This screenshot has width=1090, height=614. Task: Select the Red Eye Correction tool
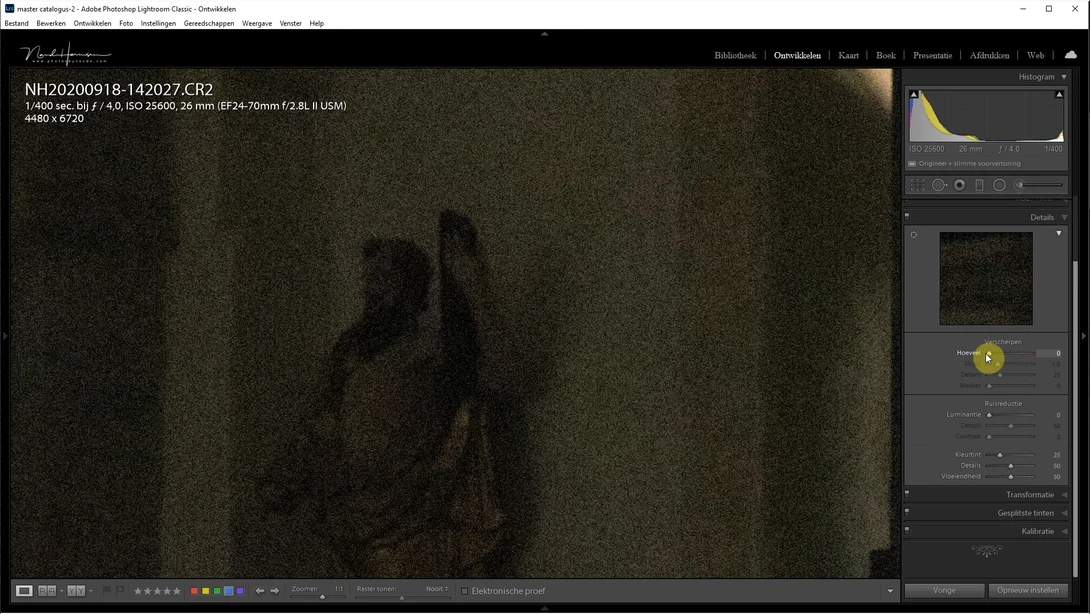coord(959,185)
